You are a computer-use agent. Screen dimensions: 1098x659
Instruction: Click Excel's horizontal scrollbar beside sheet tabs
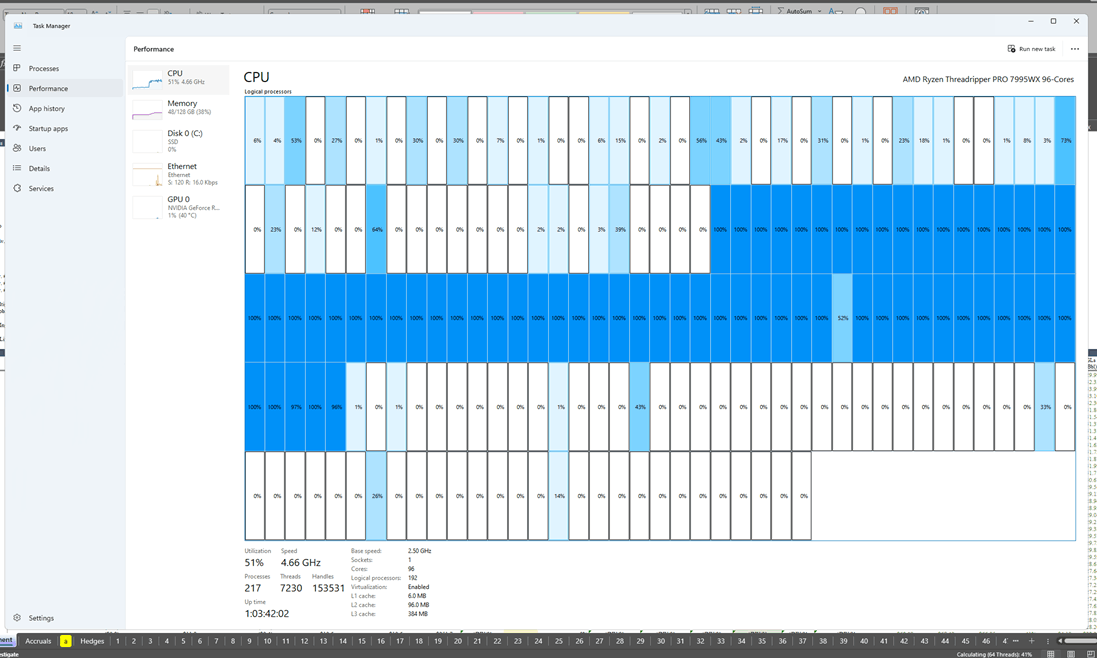(x=1077, y=641)
